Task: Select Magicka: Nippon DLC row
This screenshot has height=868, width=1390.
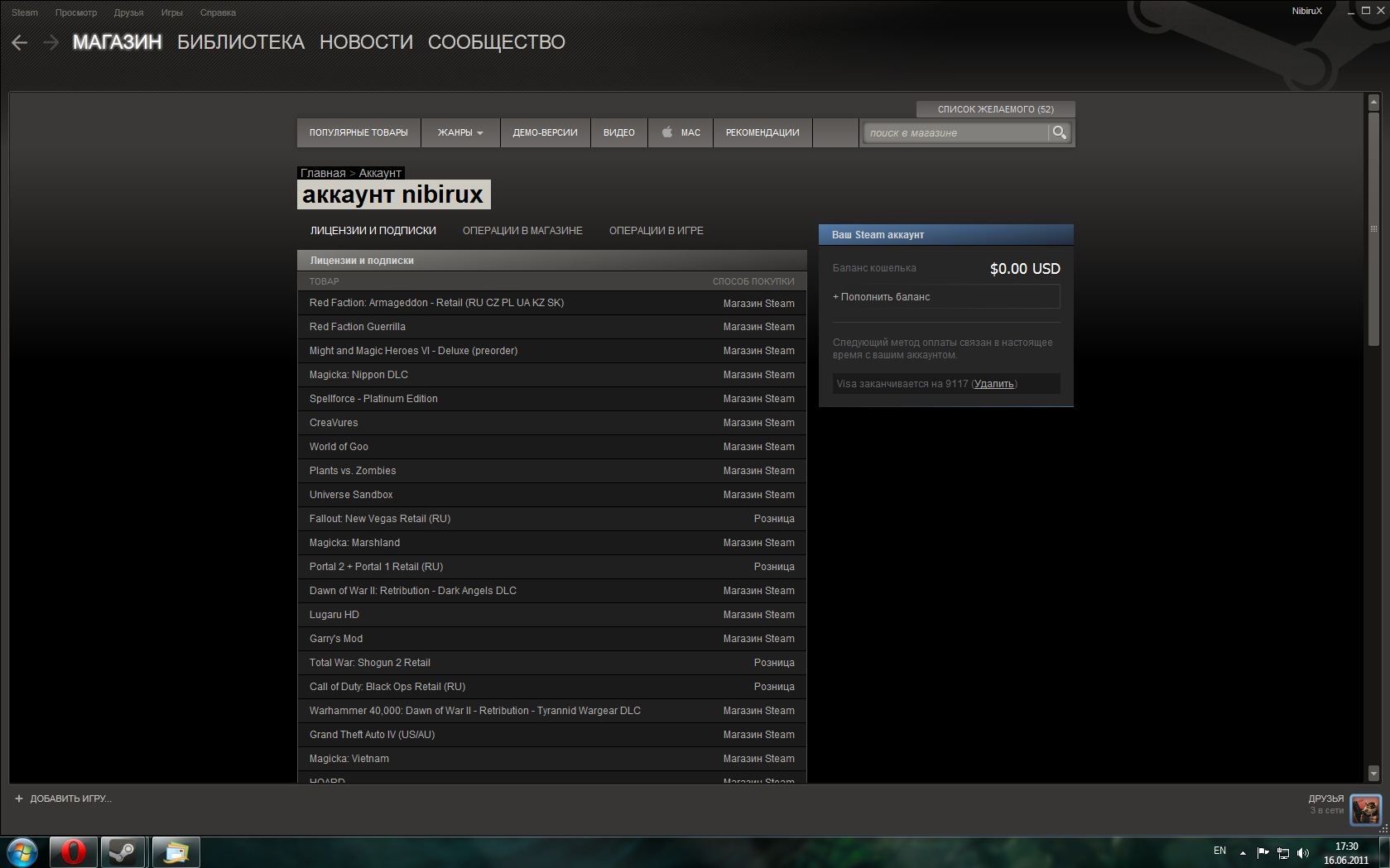Action: pos(552,375)
